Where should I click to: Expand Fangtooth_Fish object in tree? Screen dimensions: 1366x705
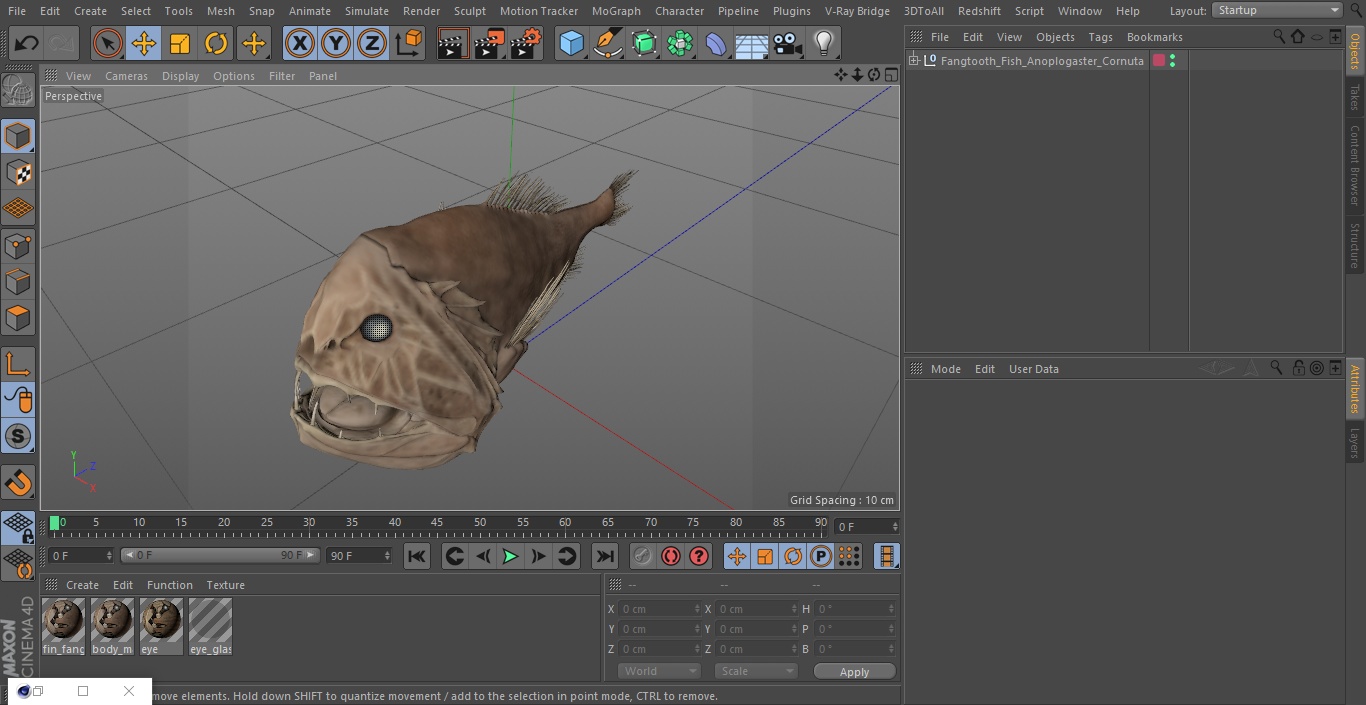[913, 61]
